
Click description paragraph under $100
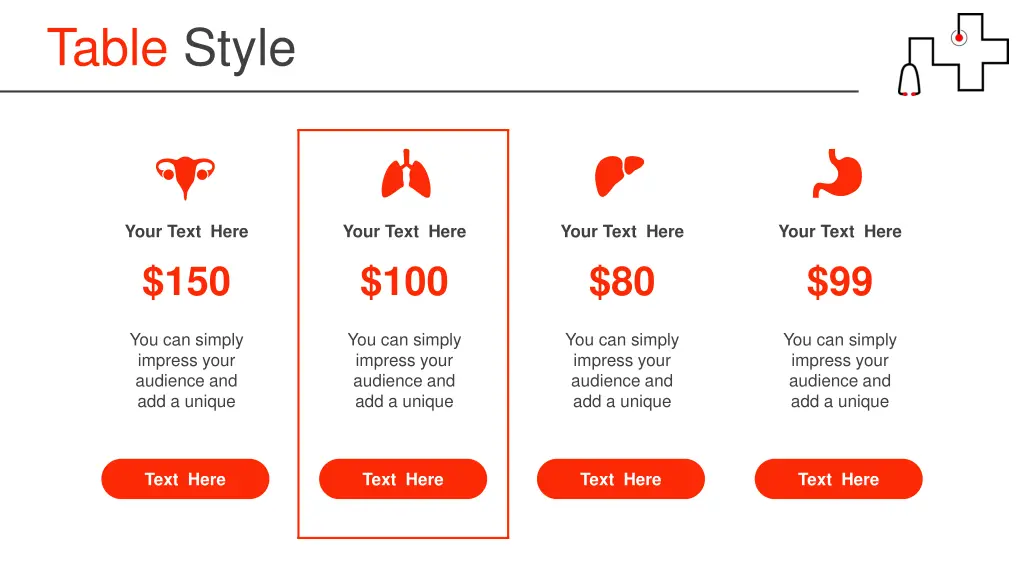(404, 370)
